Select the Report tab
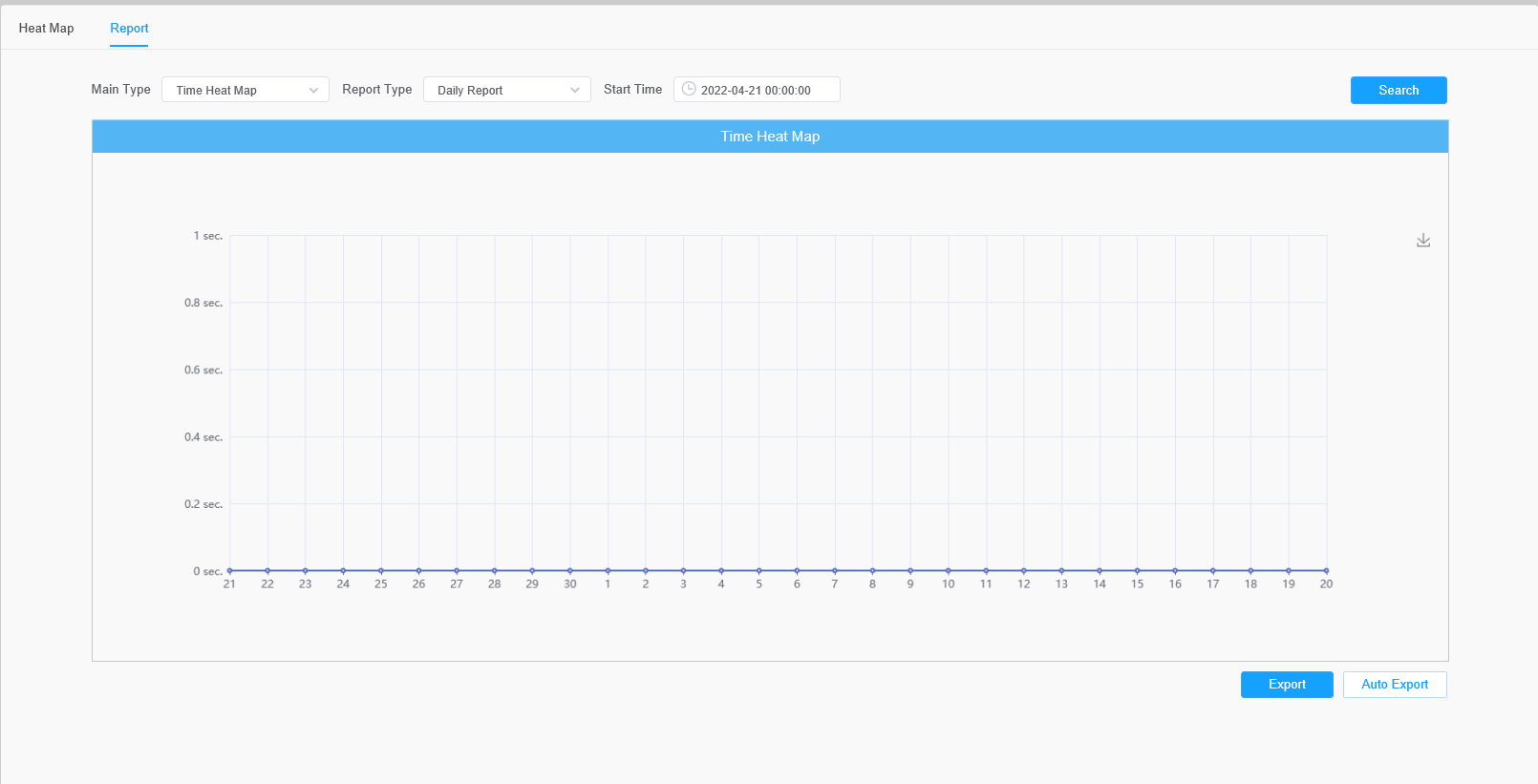1538x784 pixels. (129, 28)
